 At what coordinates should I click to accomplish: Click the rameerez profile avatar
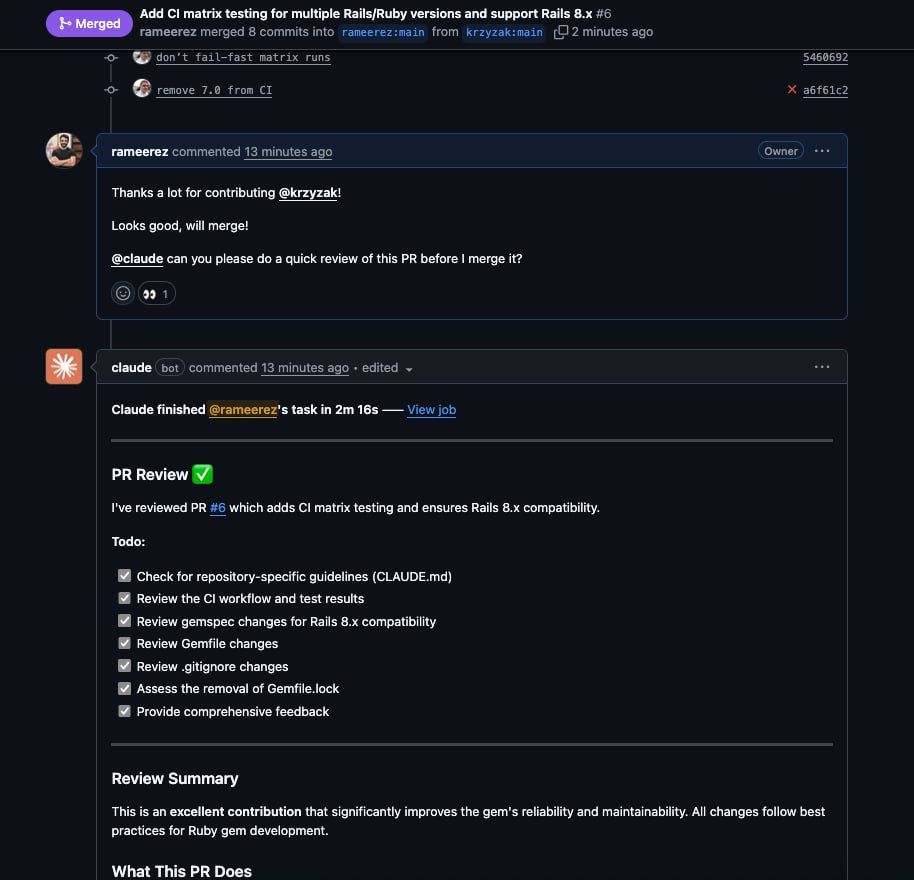point(64,150)
